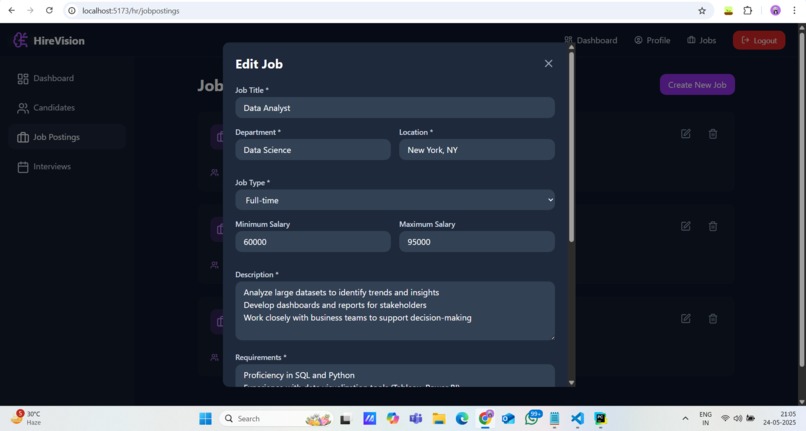Image resolution: width=806 pixels, height=431 pixels.
Task: Open the Copilot icon in the taskbar
Action: point(393,419)
